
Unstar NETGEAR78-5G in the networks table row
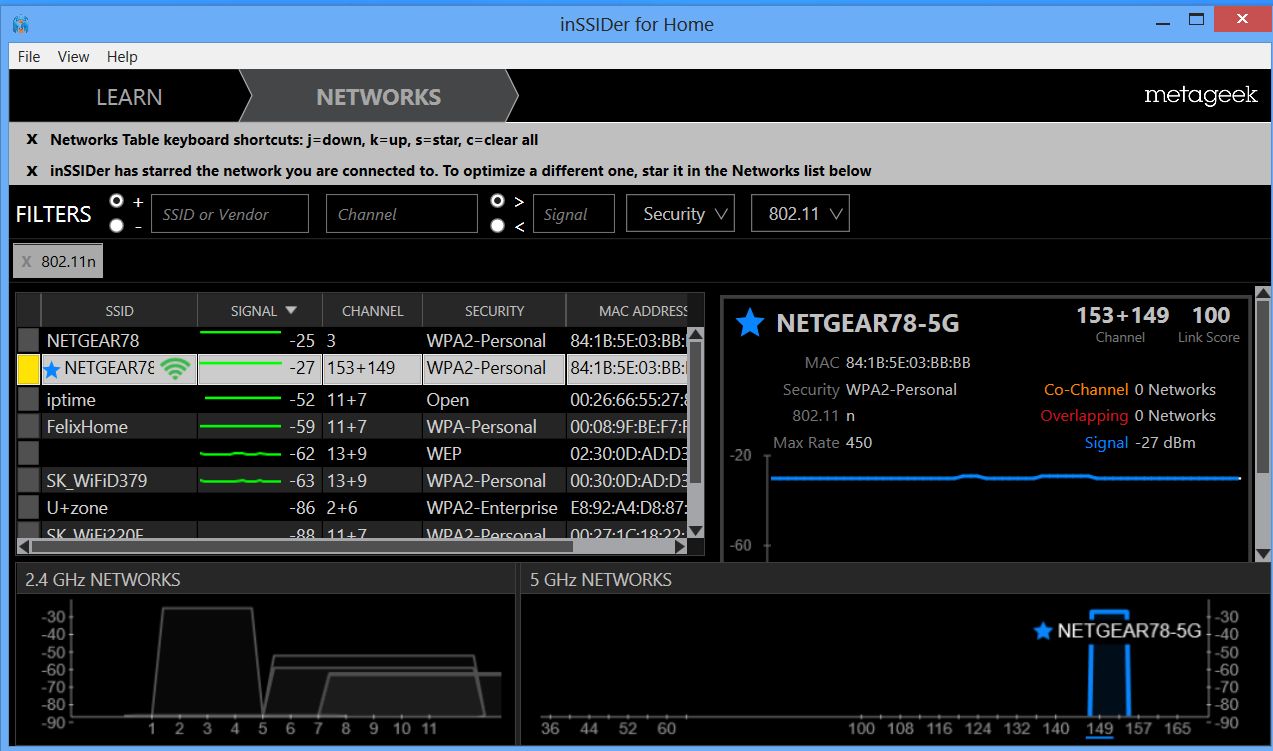pos(52,369)
